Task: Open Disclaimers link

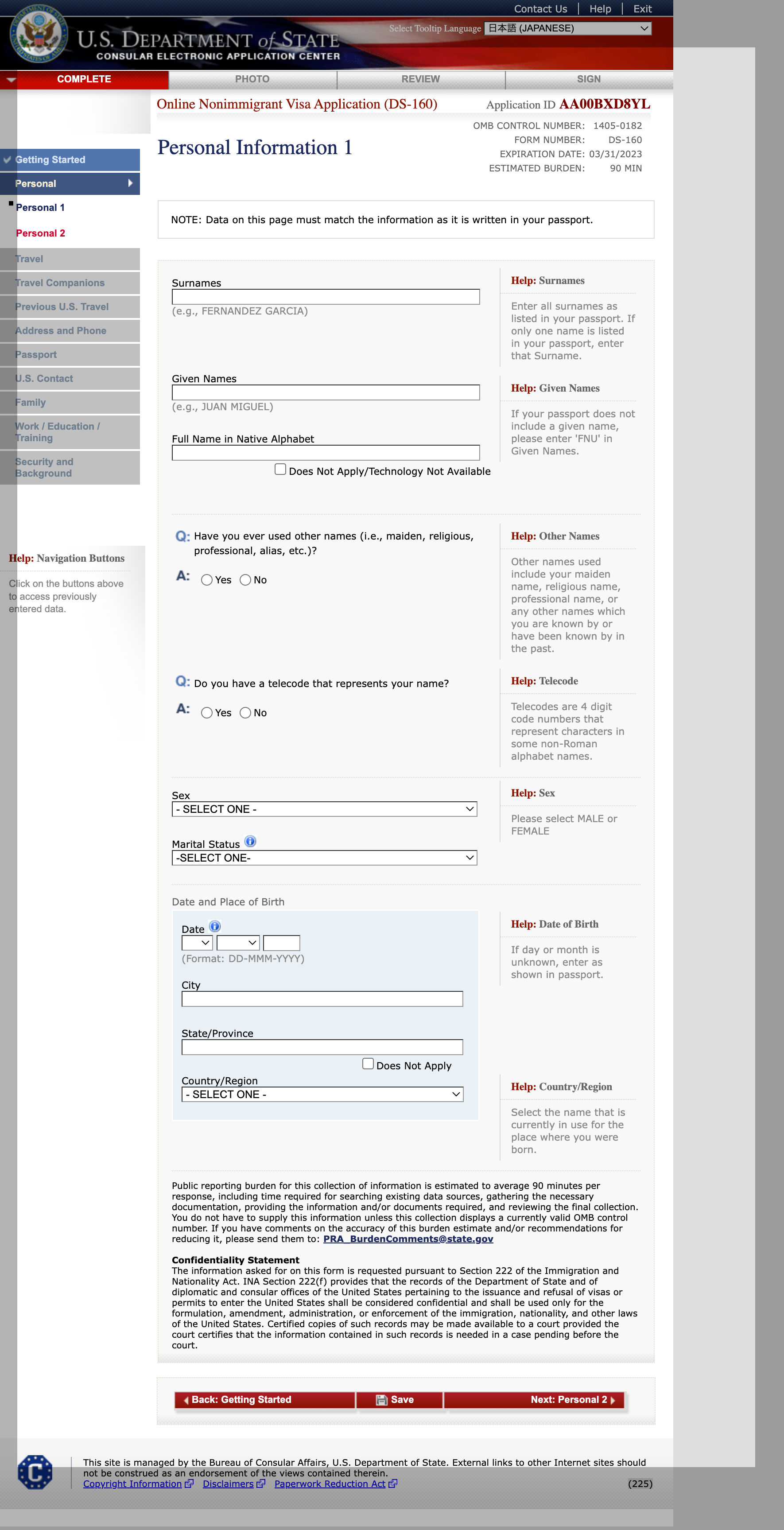Action: (228, 1483)
